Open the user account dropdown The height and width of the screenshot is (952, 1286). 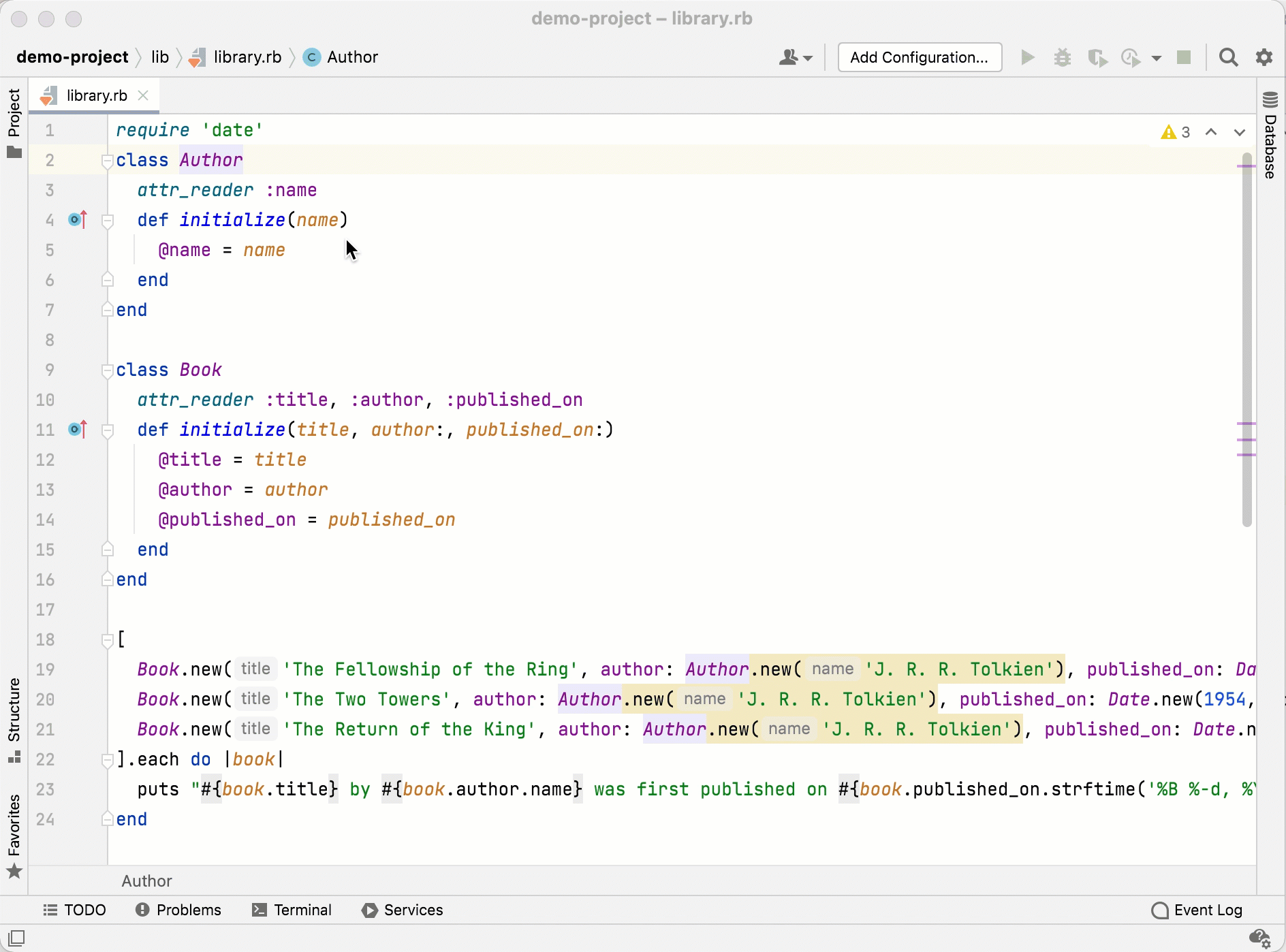[795, 57]
